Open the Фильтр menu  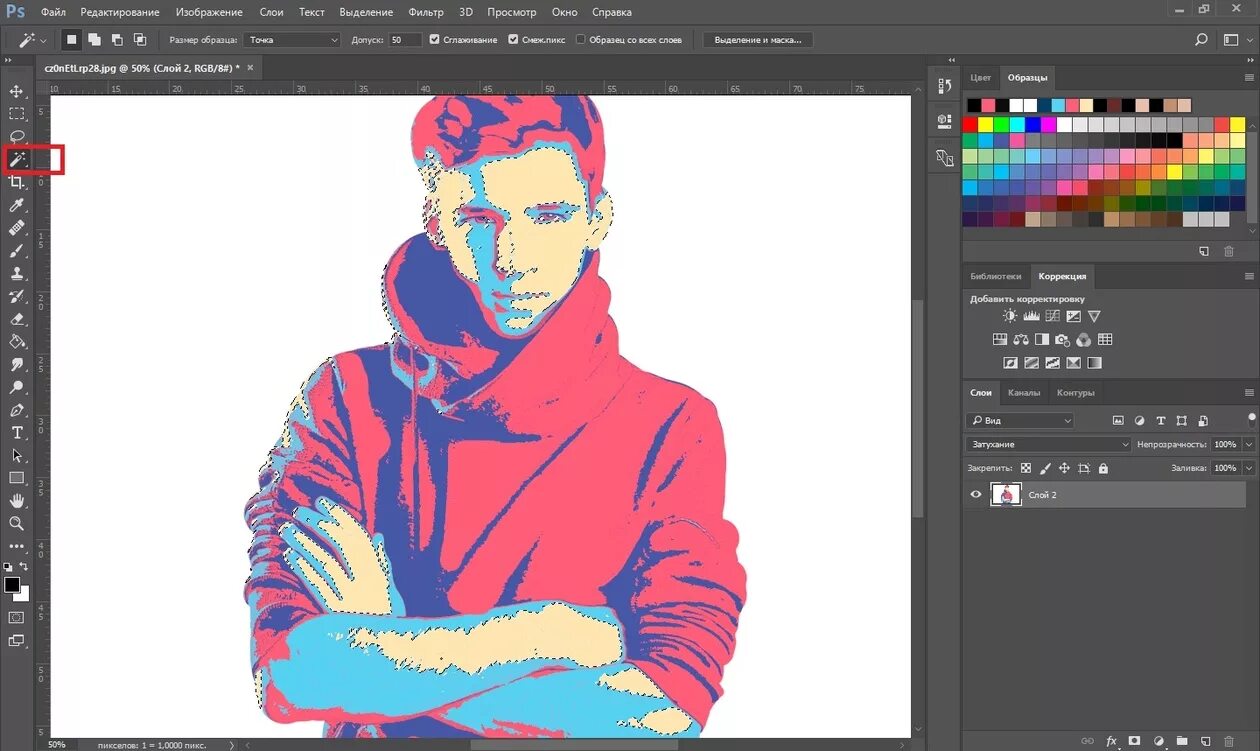coord(426,12)
